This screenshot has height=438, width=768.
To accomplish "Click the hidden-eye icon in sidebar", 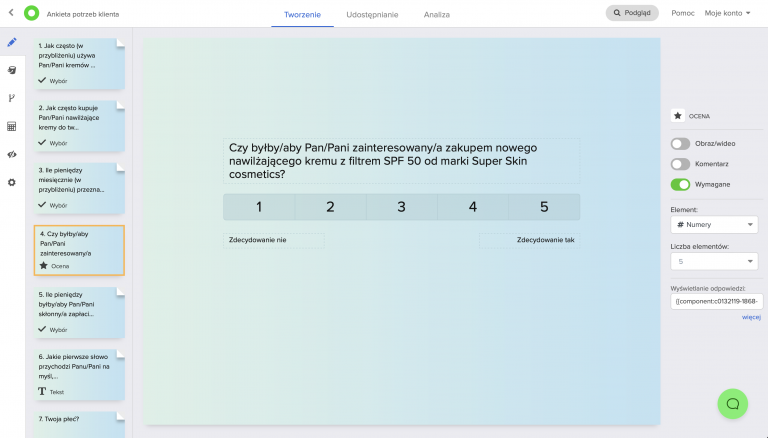I will 12,155.
